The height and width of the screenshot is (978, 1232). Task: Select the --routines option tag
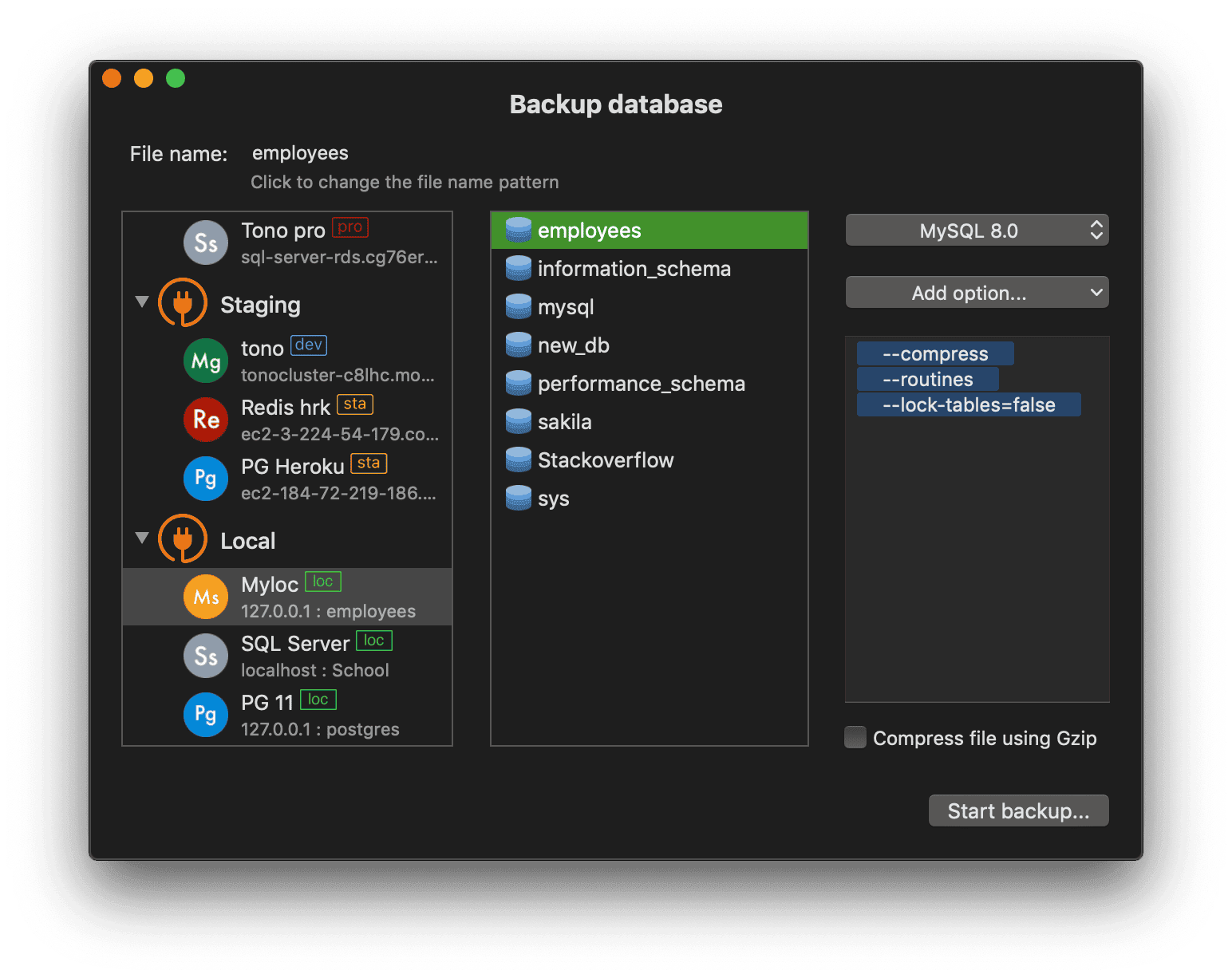(x=928, y=379)
